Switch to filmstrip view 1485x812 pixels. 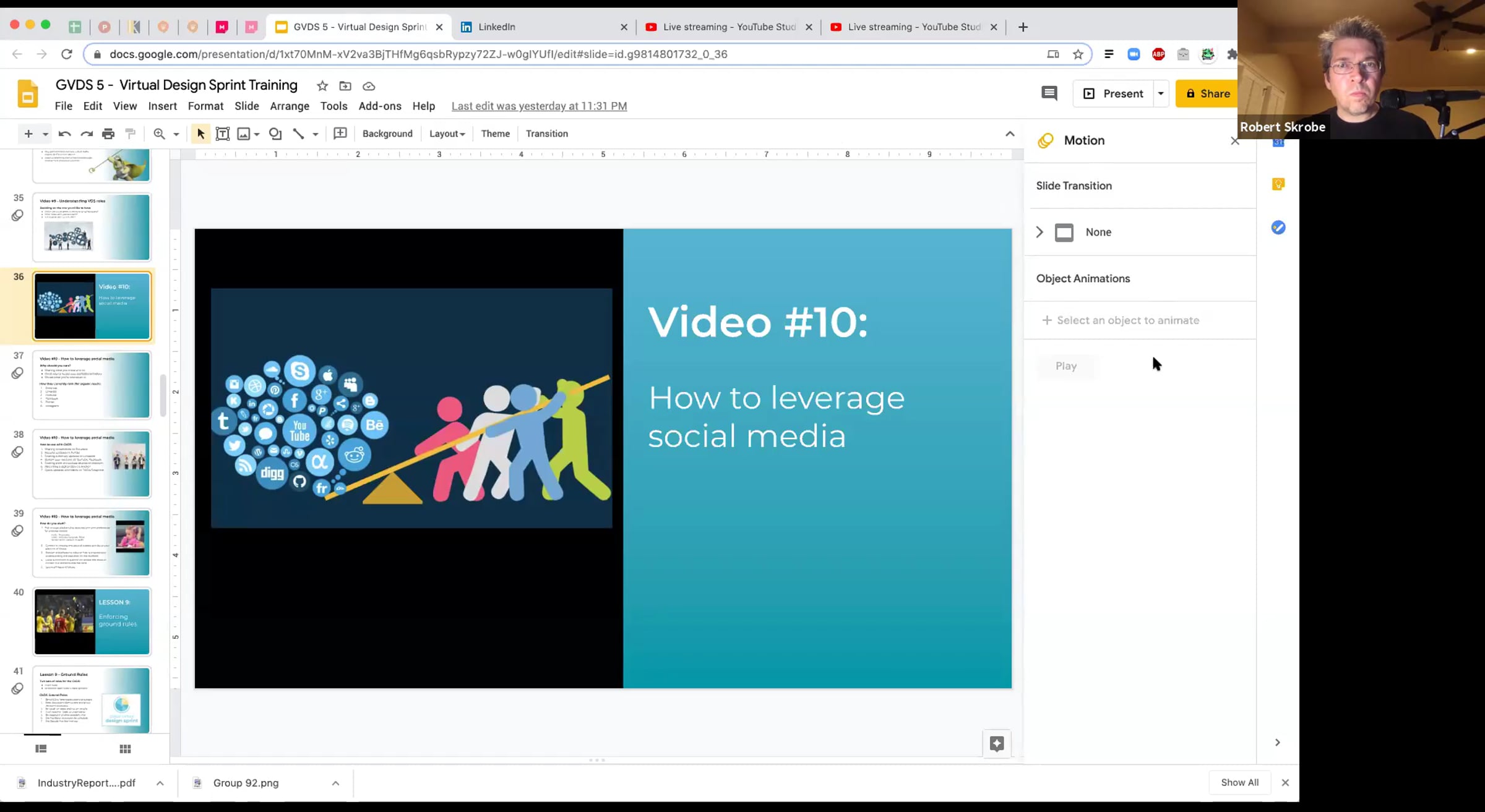click(x=41, y=749)
